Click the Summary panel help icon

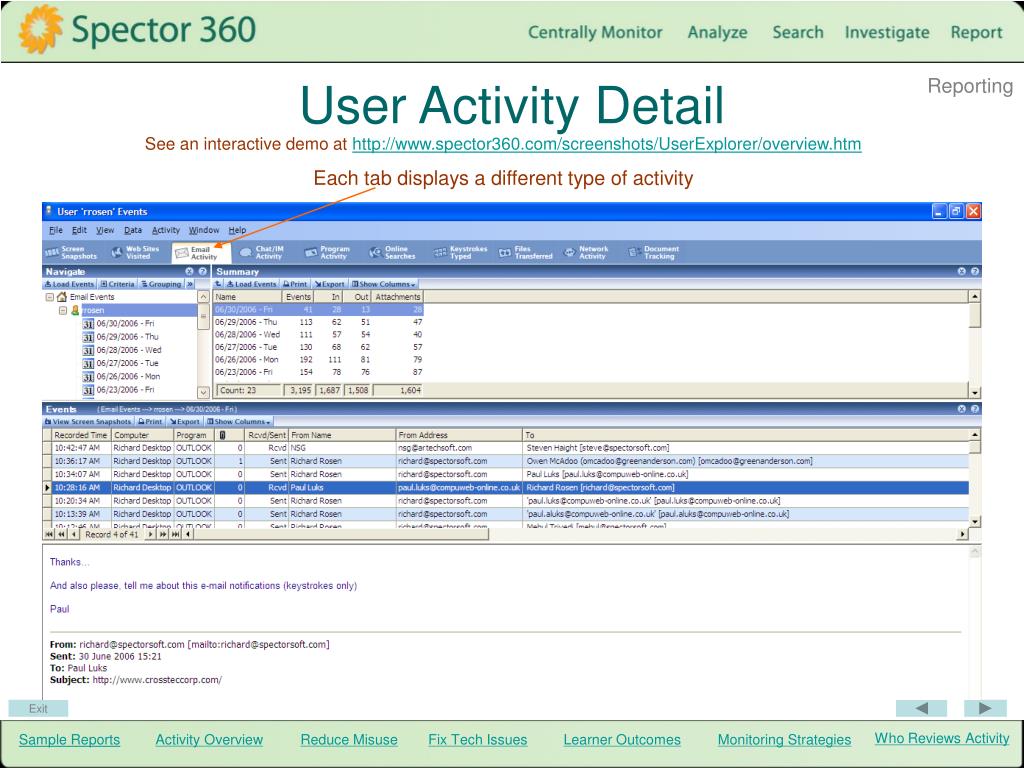tap(974, 271)
